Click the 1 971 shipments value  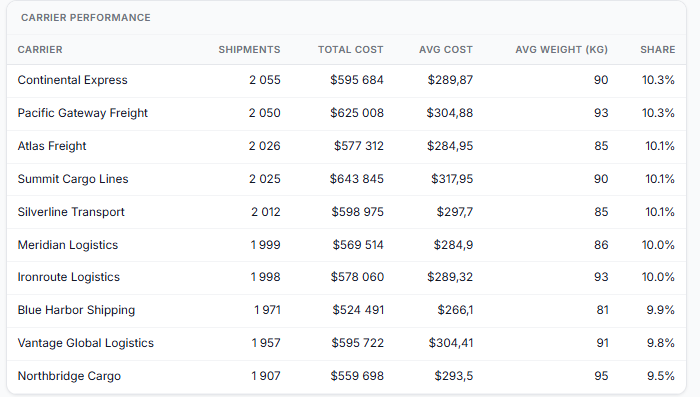click(267, 310)
